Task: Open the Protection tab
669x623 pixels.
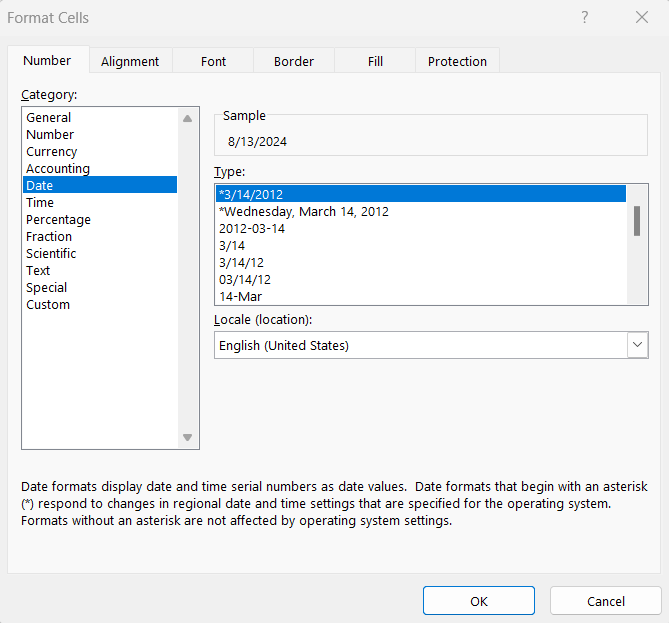Action: coord(457,61)
